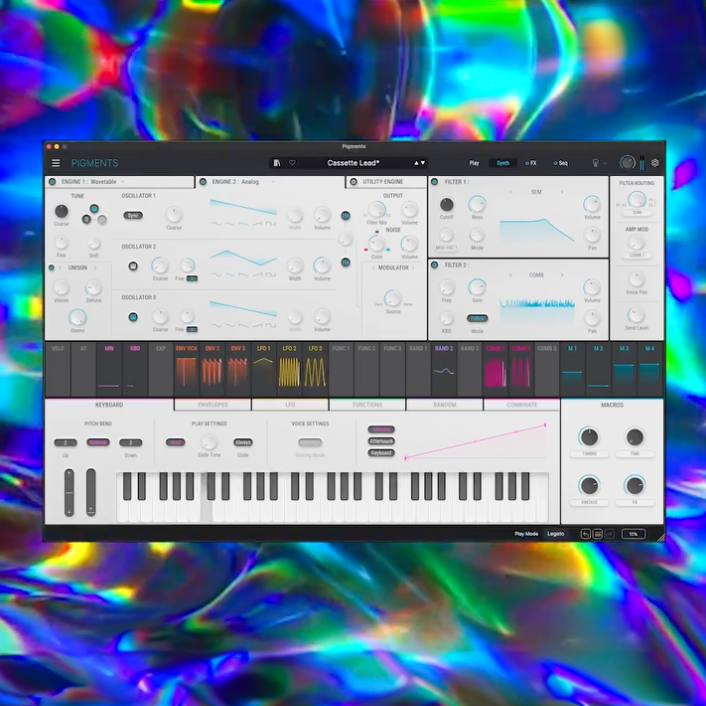Viewport: 706px width, 706px height.
Task: Switch to the Synth view tab
Action: click(x=502, y=163)
